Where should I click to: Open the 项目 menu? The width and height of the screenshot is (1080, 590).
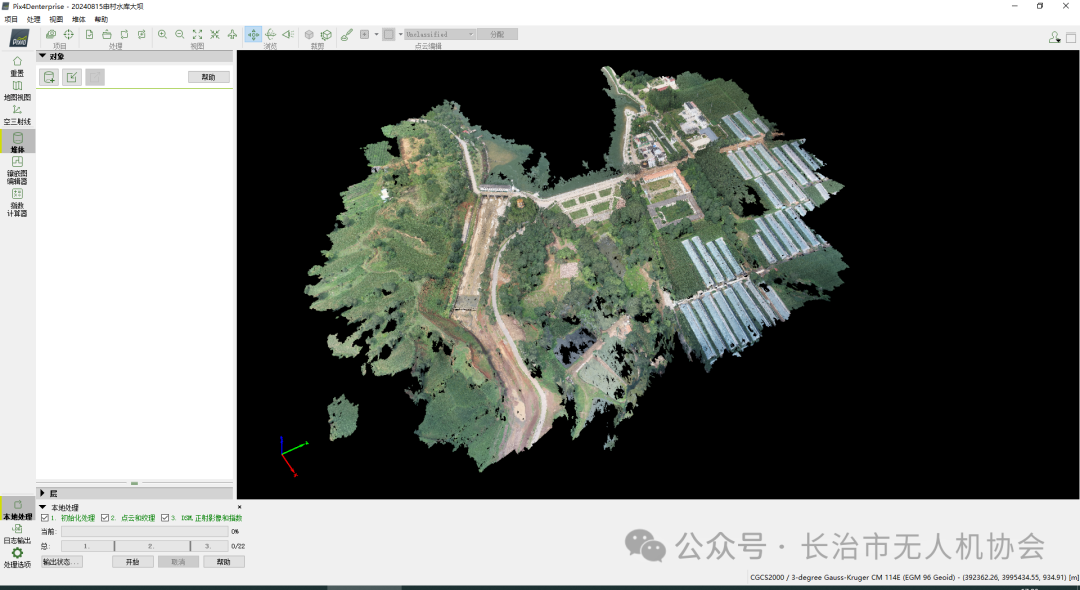pyautogui.click(x=11, y=19)
